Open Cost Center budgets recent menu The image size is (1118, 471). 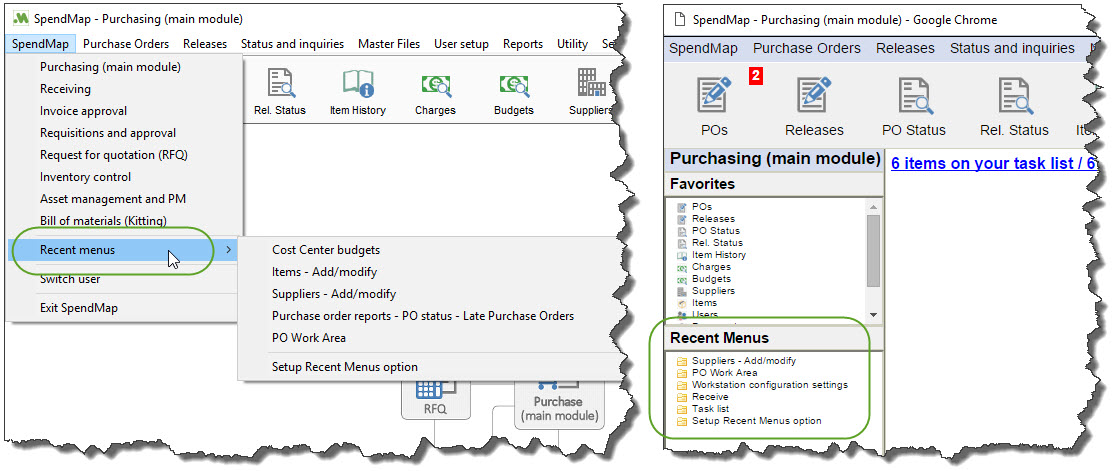326,250
